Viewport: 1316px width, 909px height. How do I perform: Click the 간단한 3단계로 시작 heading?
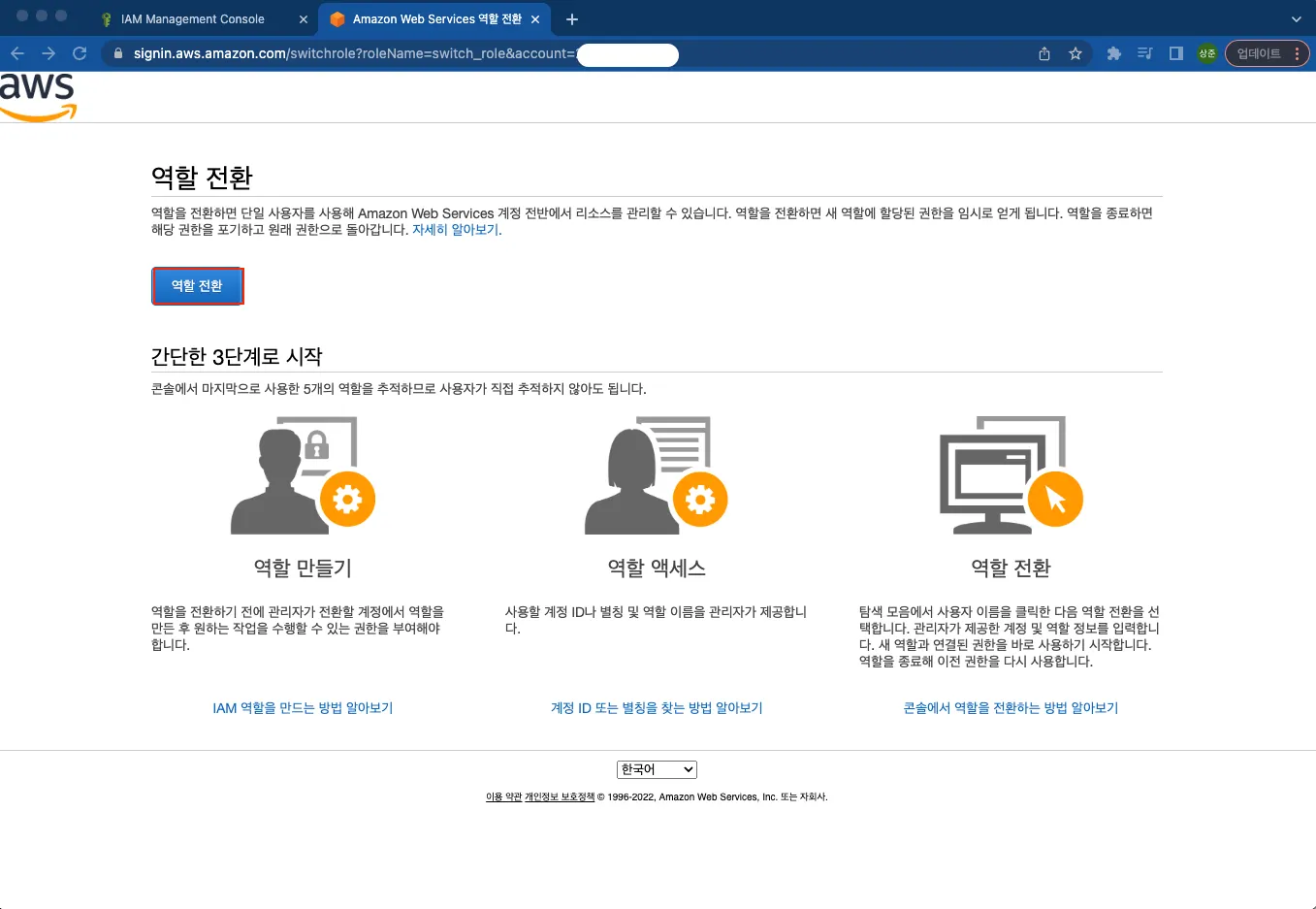tap(237, 357)
